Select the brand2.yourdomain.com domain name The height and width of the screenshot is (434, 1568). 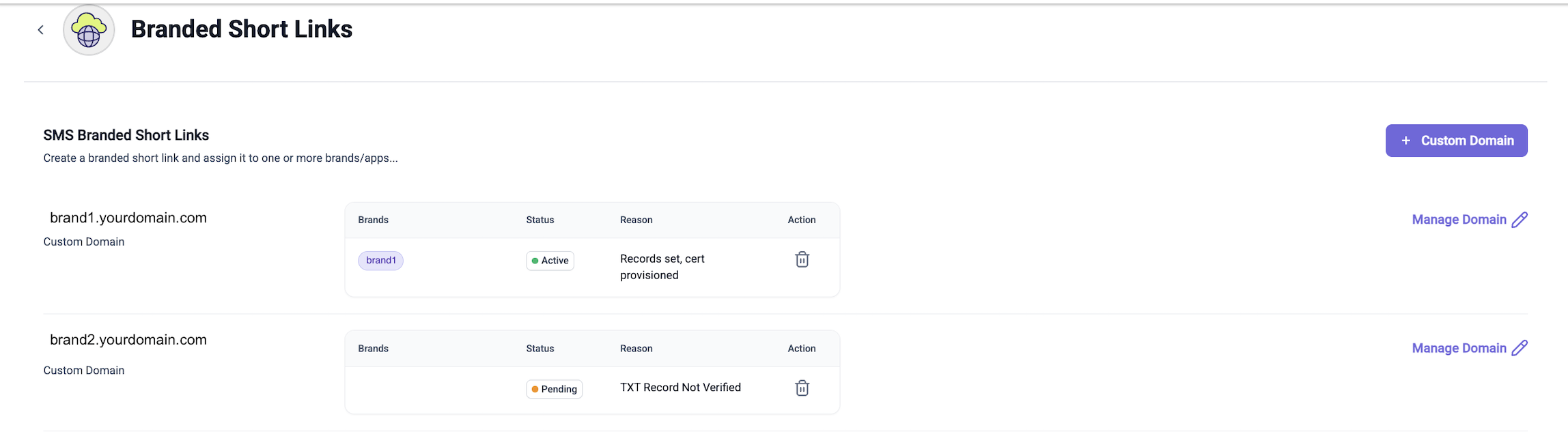click(x=128, y=340)
